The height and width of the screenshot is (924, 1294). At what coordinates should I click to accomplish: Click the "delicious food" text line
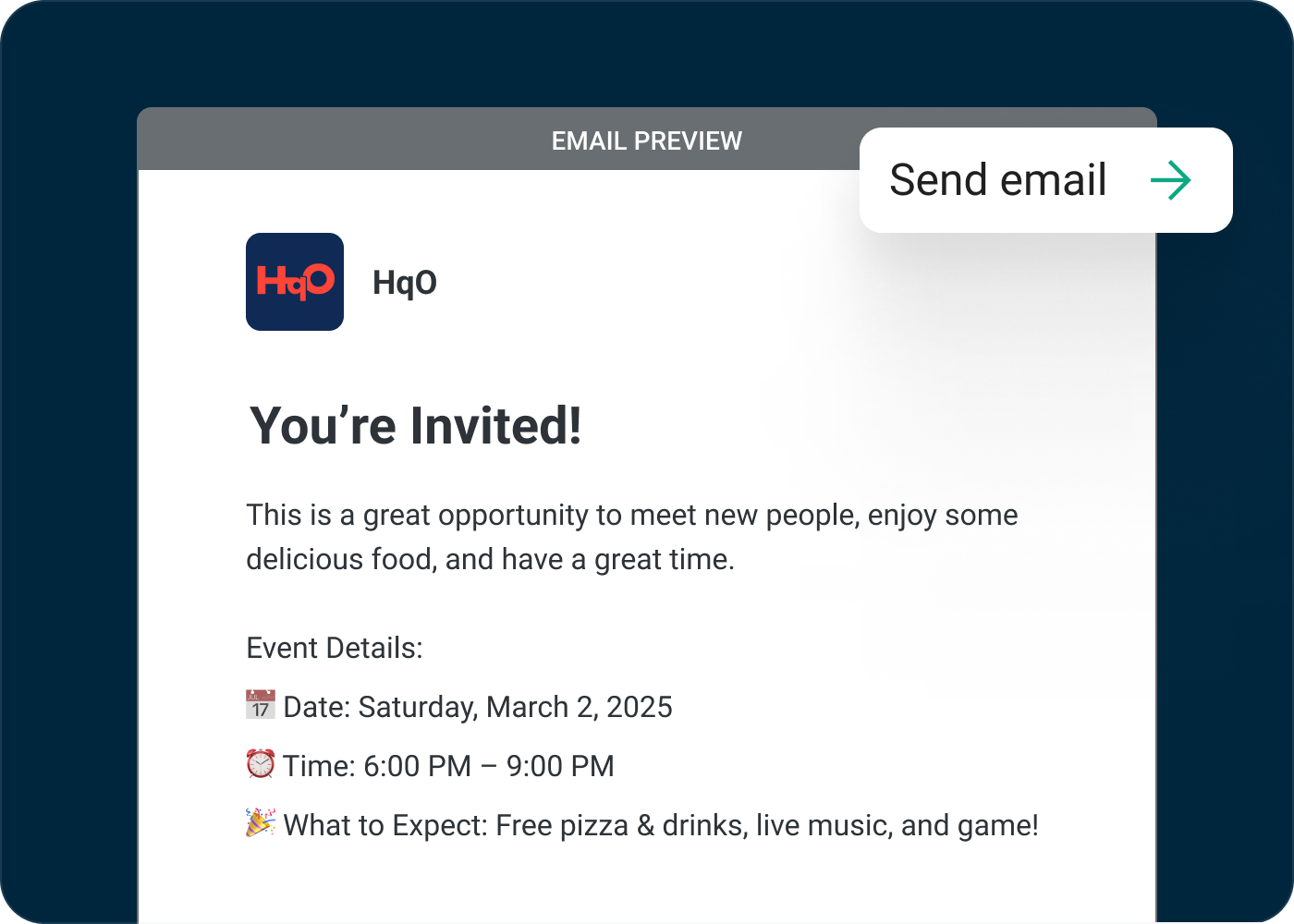pos(490,559)
